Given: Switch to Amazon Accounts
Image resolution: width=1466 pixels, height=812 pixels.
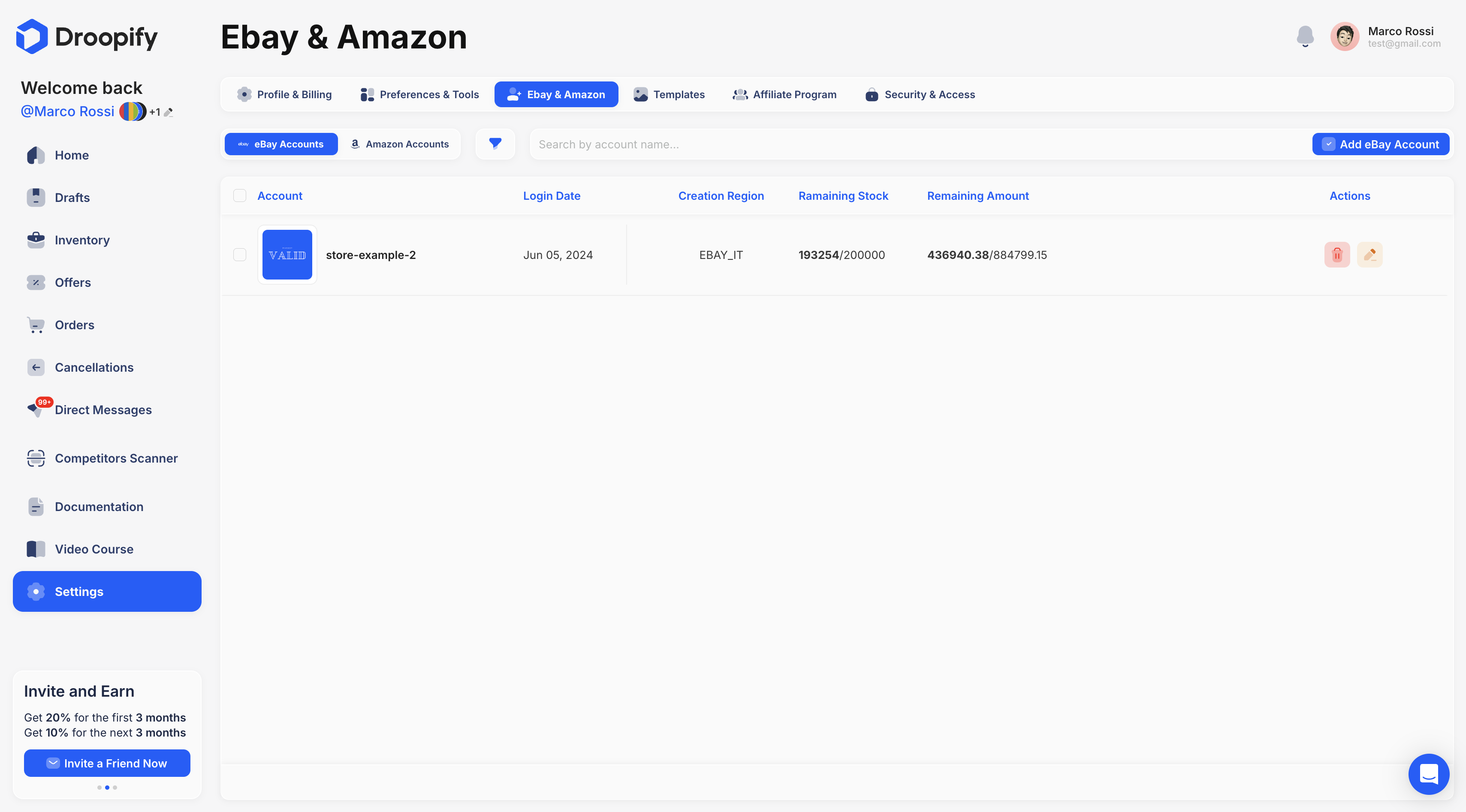Looking at the screenshot, I should pyautogui.click(x=399, y=144).
